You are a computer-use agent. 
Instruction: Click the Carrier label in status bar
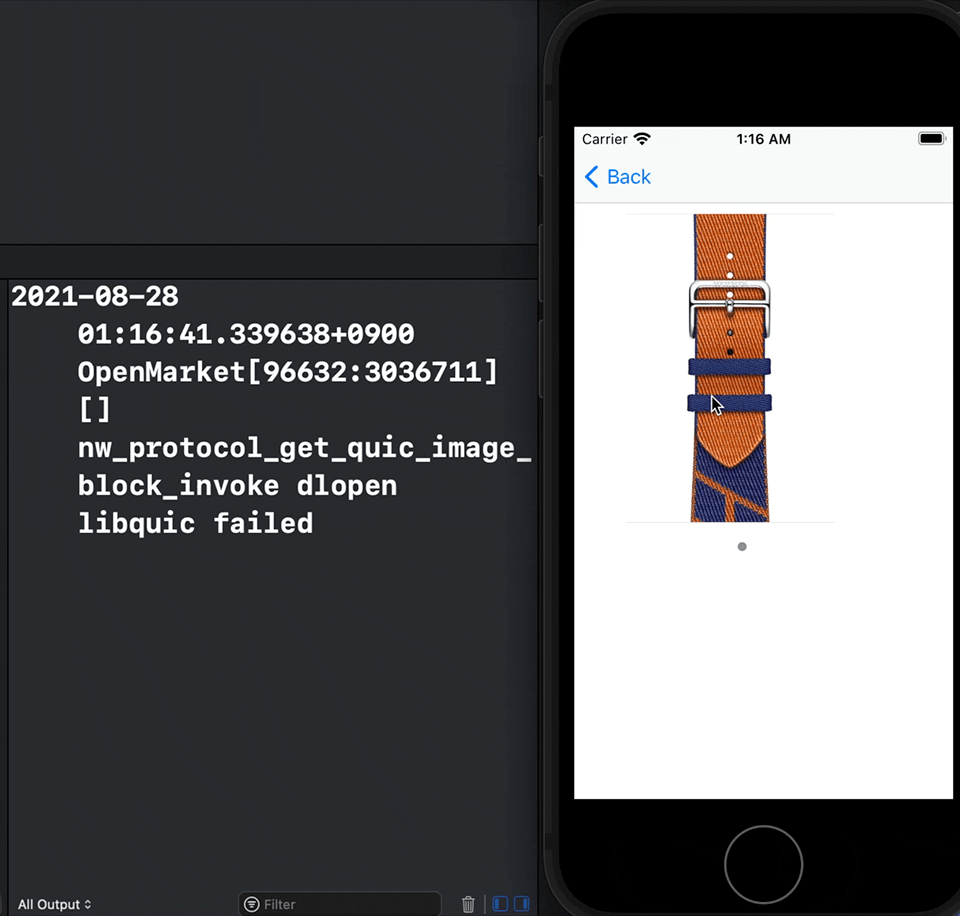tap(604, 139)
